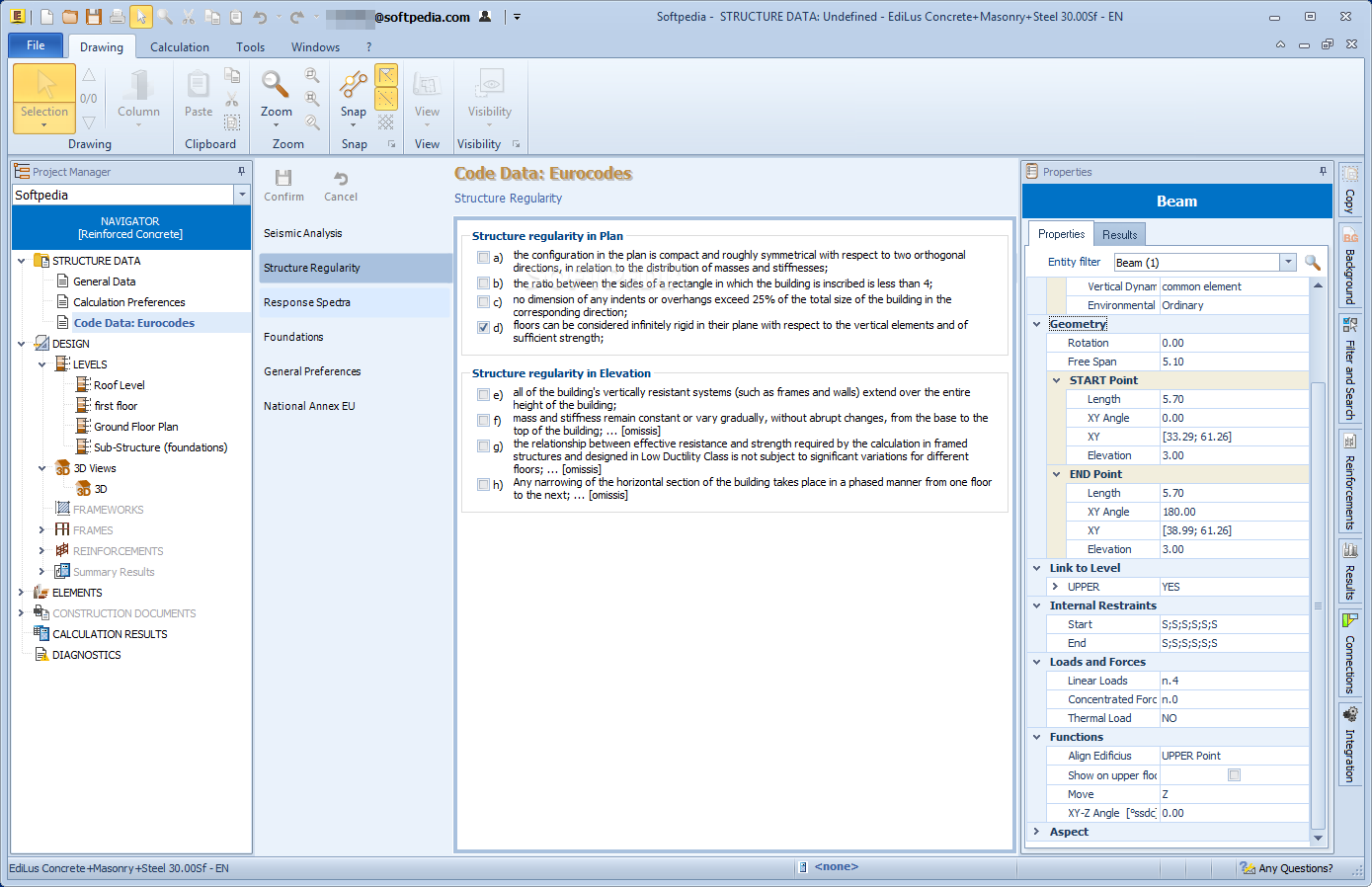
Task: Check option c) indents not exceeding 25%
Action: coord(483,301)
